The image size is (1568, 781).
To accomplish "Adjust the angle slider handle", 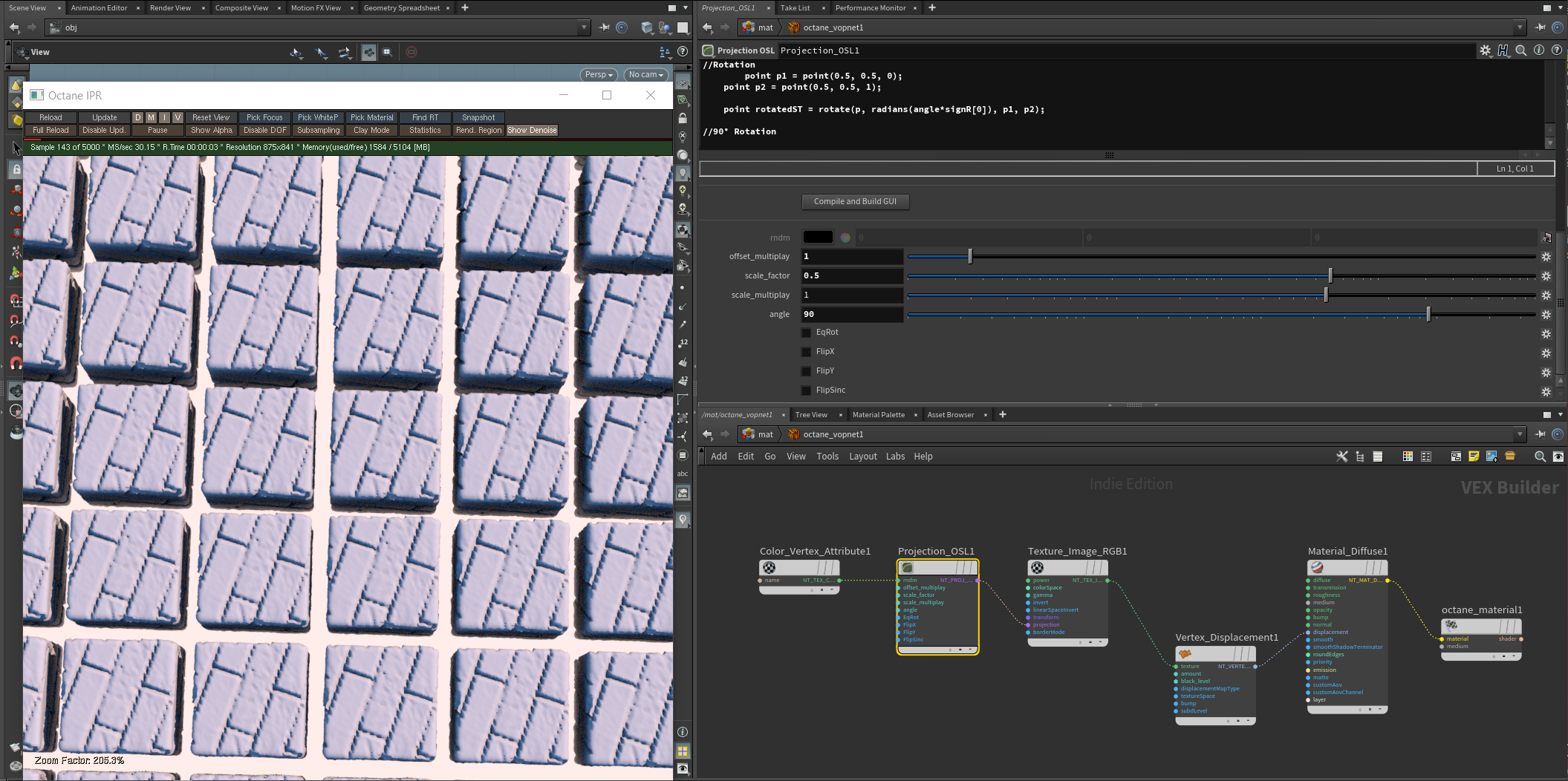I will tap(1428, 315).
